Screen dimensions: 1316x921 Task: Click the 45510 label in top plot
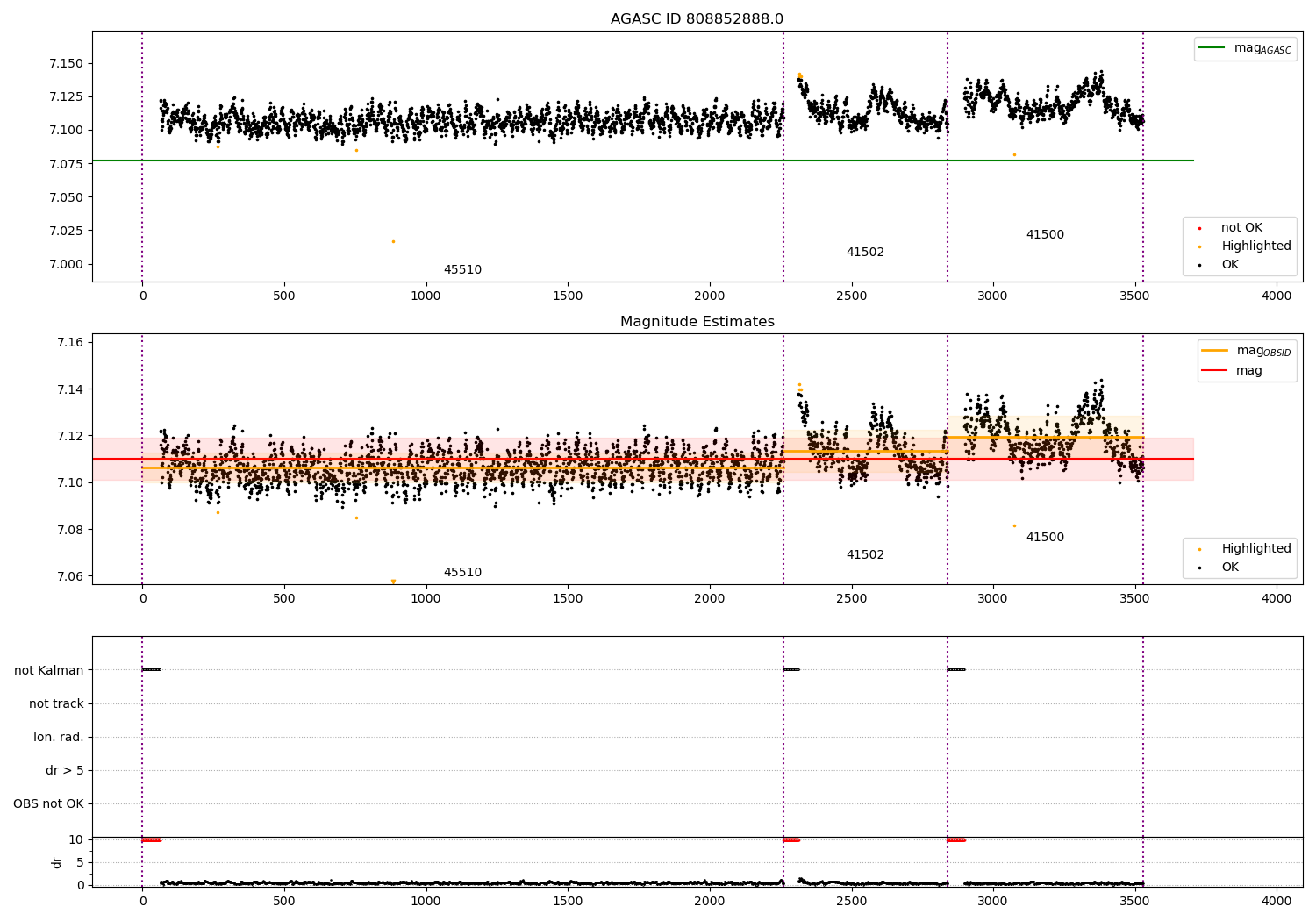462,270
